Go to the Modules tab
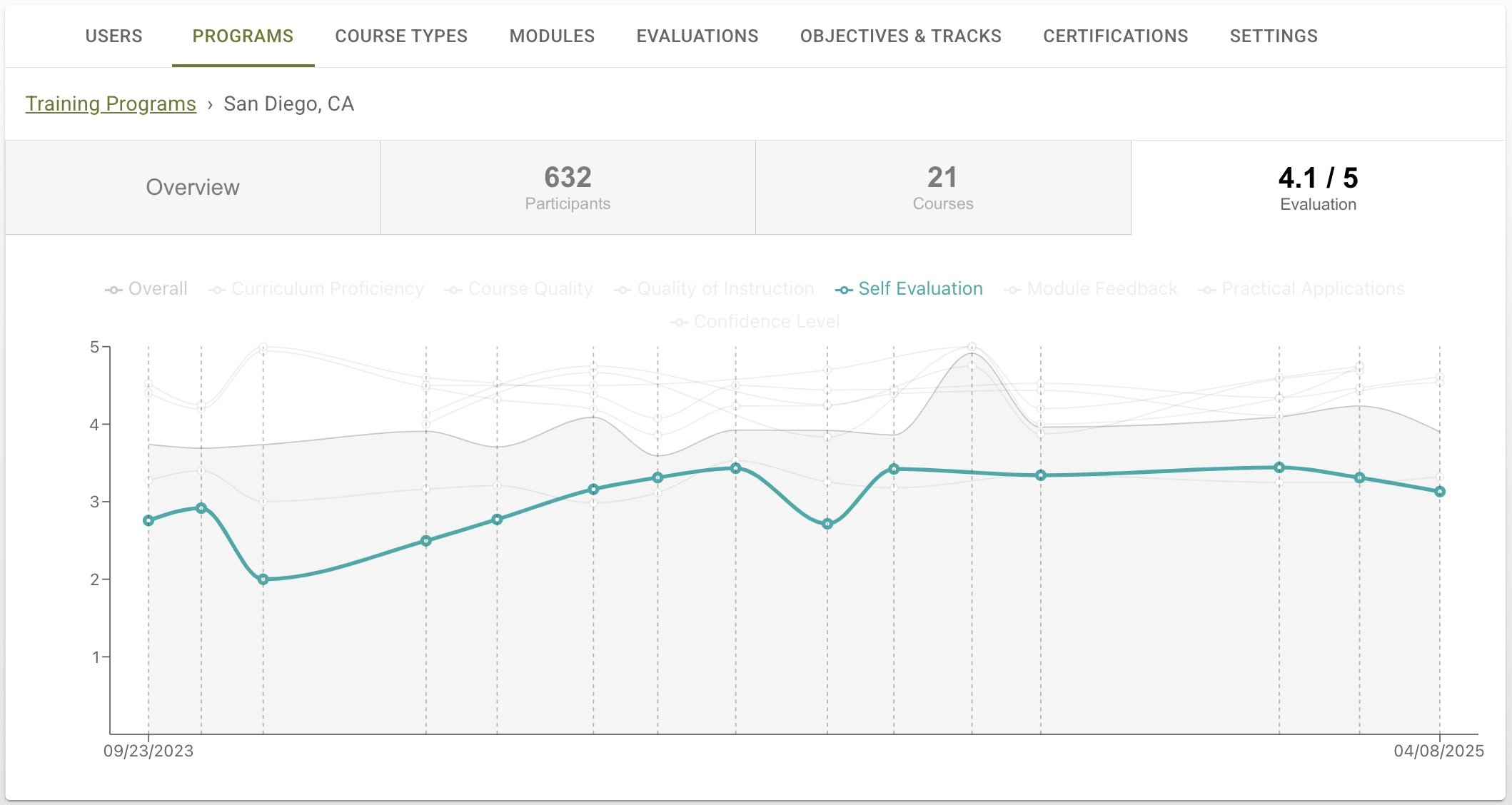The width and height of the screenshot is (1512, 805). coord(552,36)
